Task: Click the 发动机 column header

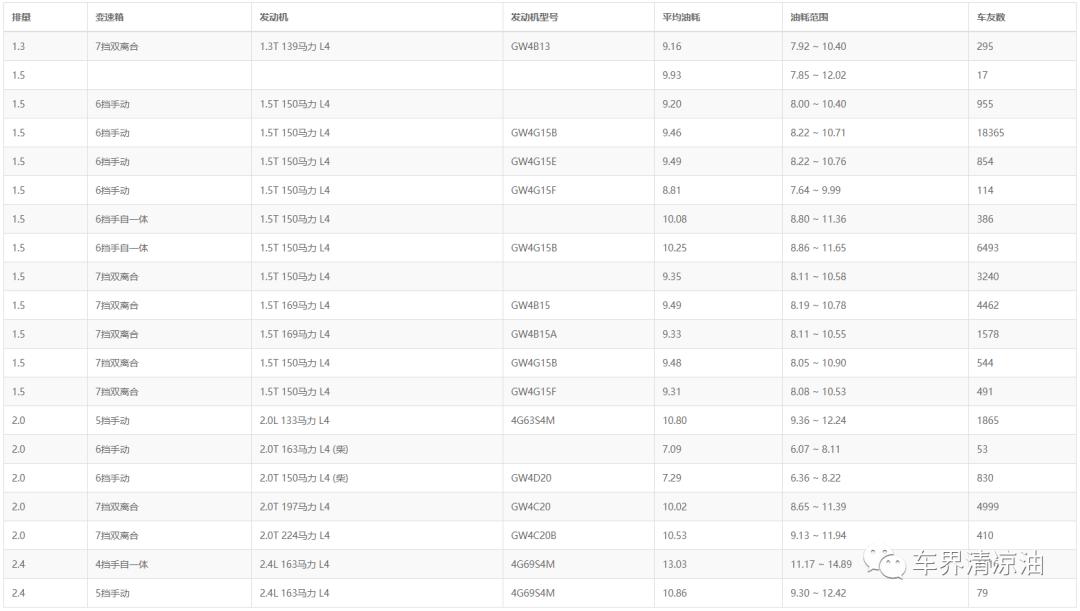Action: pyautogui.click(x=273, y=17)
